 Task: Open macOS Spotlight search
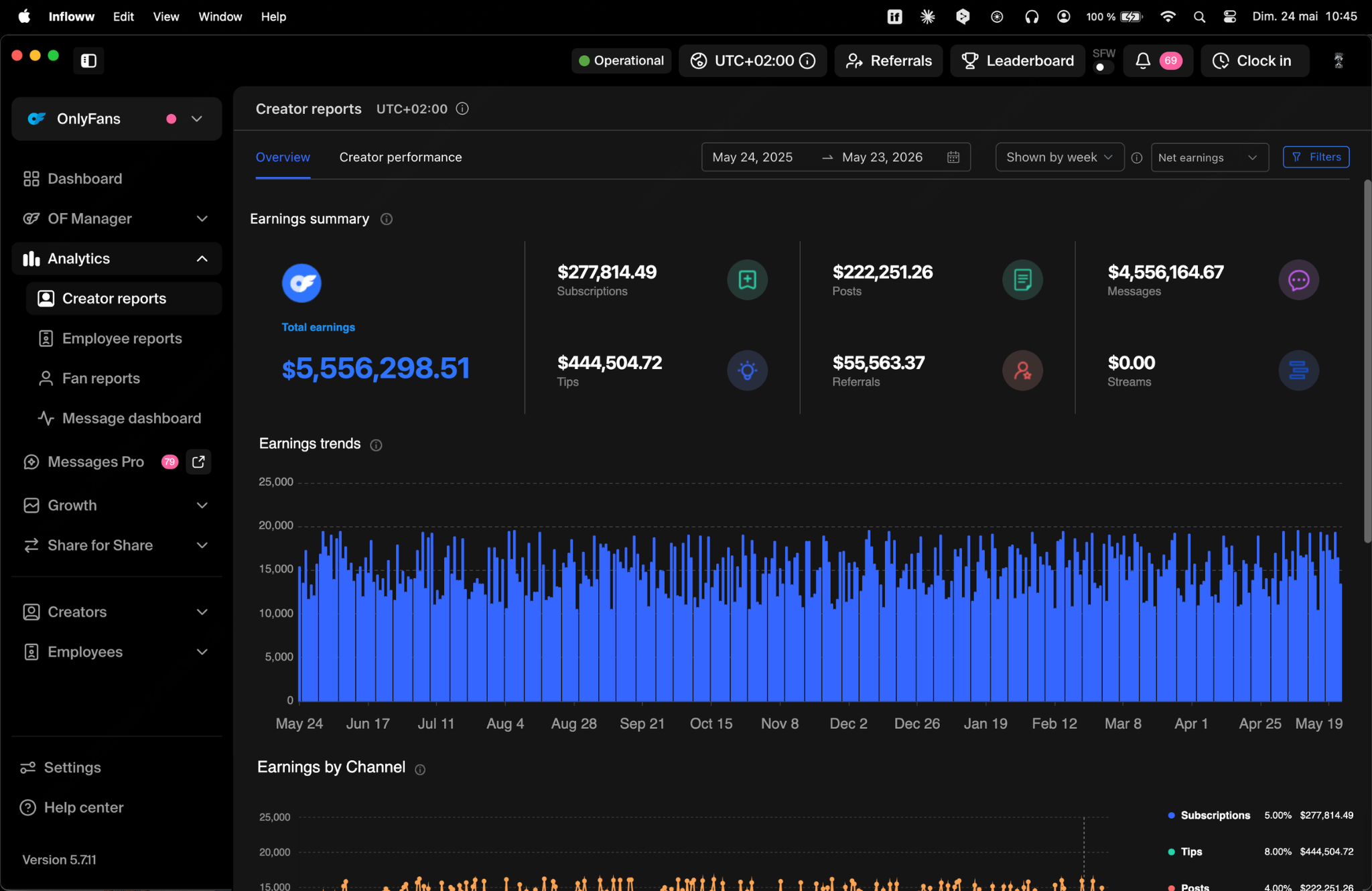(x=1199, y=17)
